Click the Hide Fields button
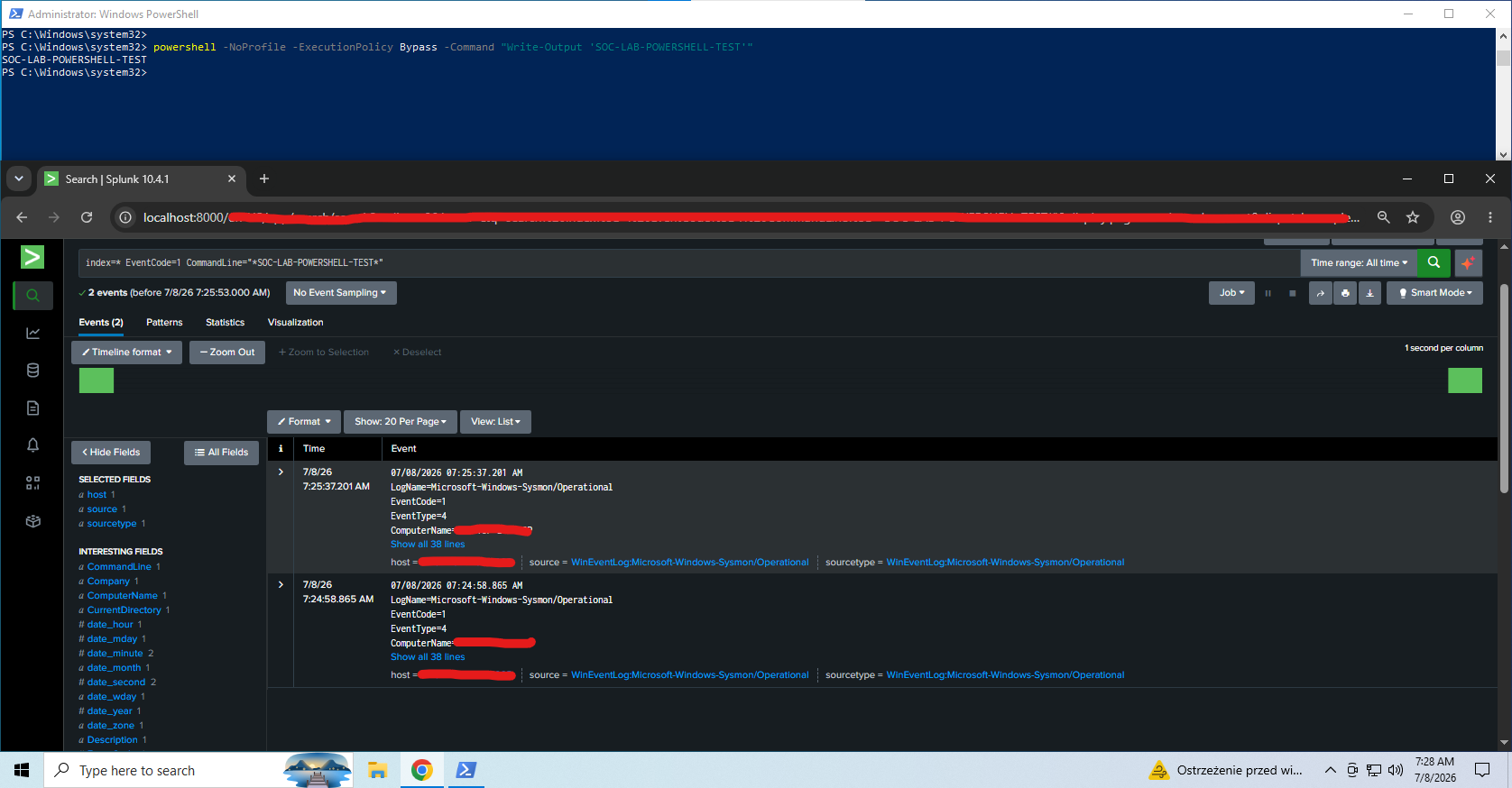Screen dimensions: 1512x788 point(111,453)
